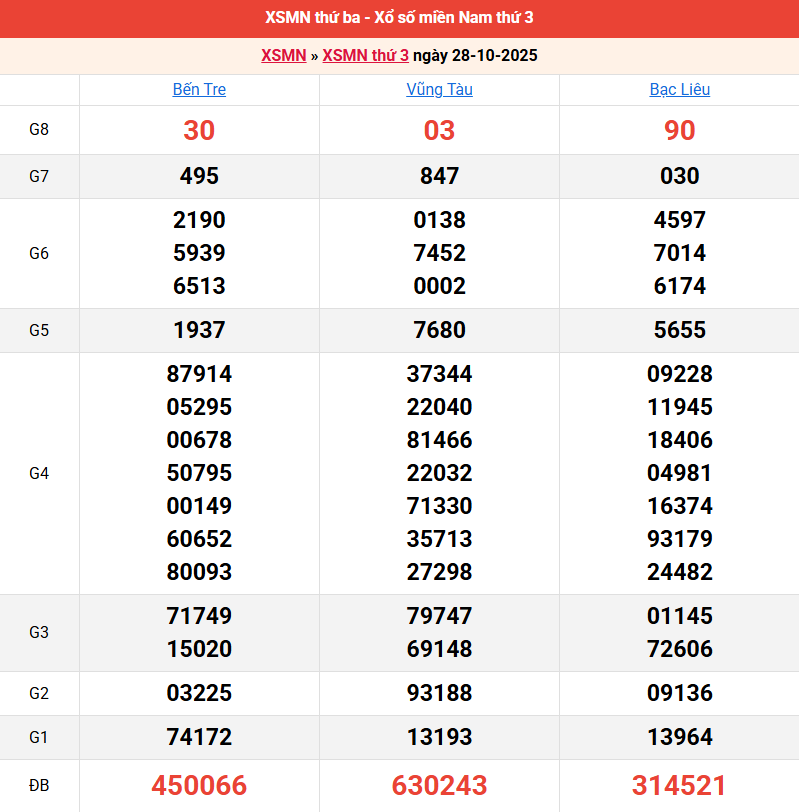Open the Vũng Tàu province link
Viewport: 799px width, 812px height.
coord(439,89)
